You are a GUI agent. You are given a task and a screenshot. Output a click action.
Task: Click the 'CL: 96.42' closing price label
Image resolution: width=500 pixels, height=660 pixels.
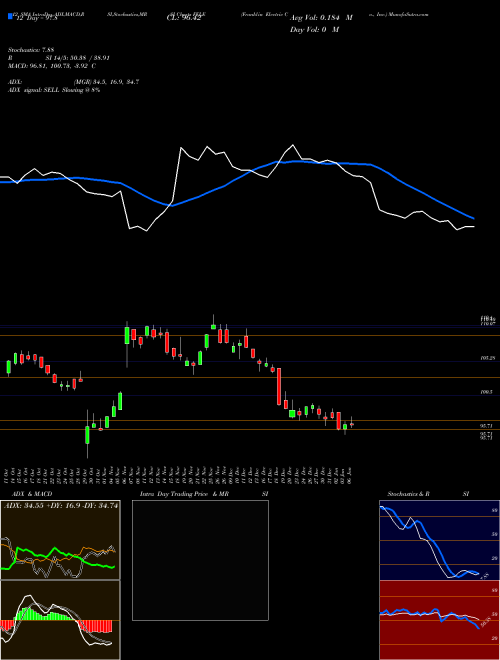(183, 18)
